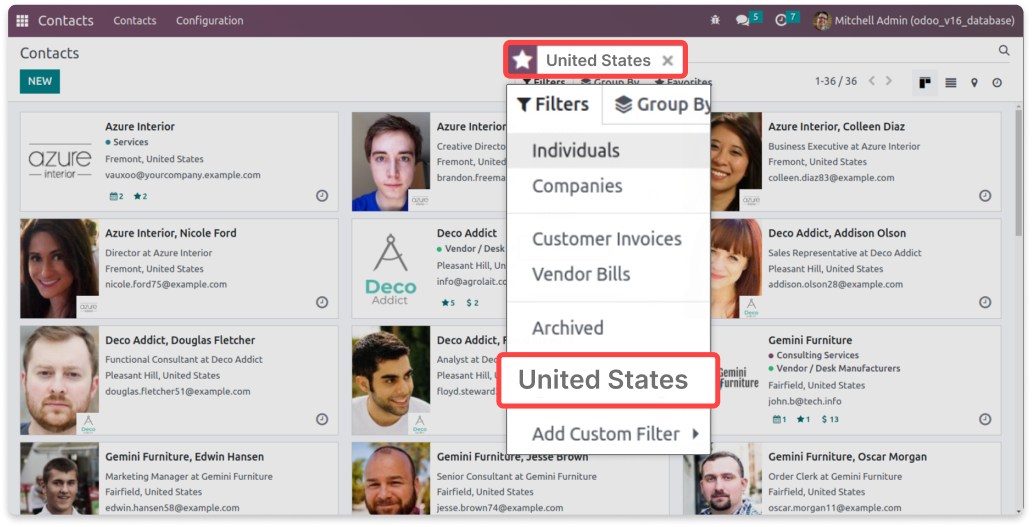Toggle the Individuals filter

pos(609,150)
